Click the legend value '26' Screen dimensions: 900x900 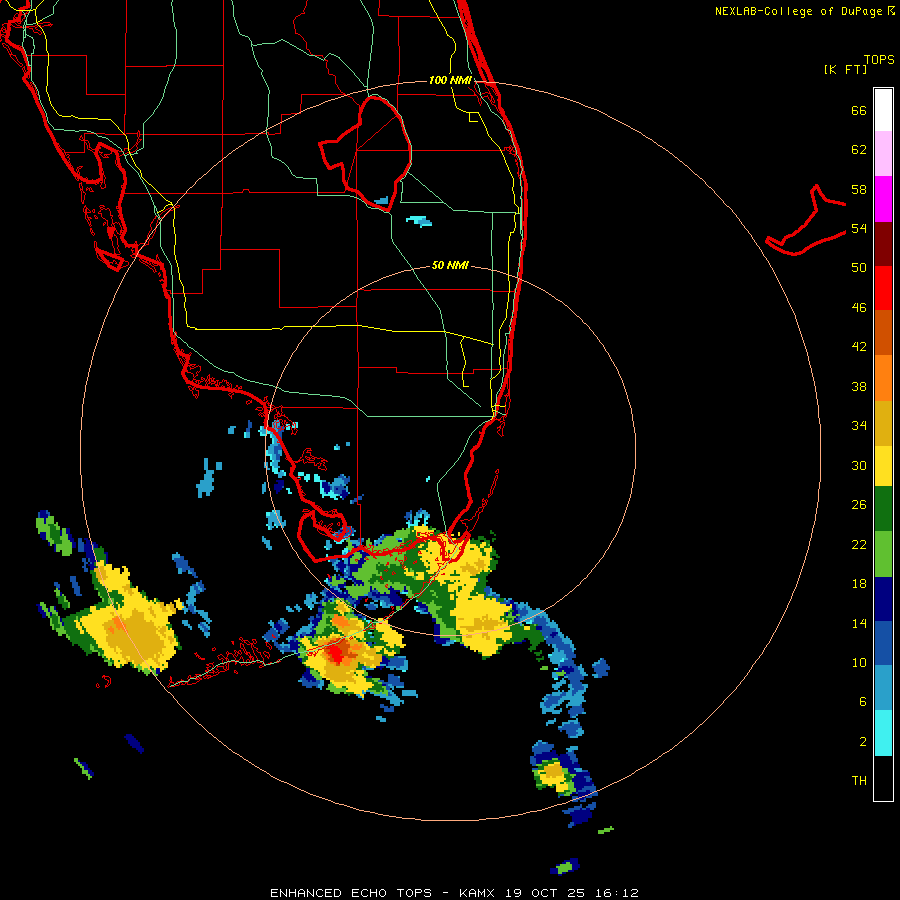pos(859,505)
